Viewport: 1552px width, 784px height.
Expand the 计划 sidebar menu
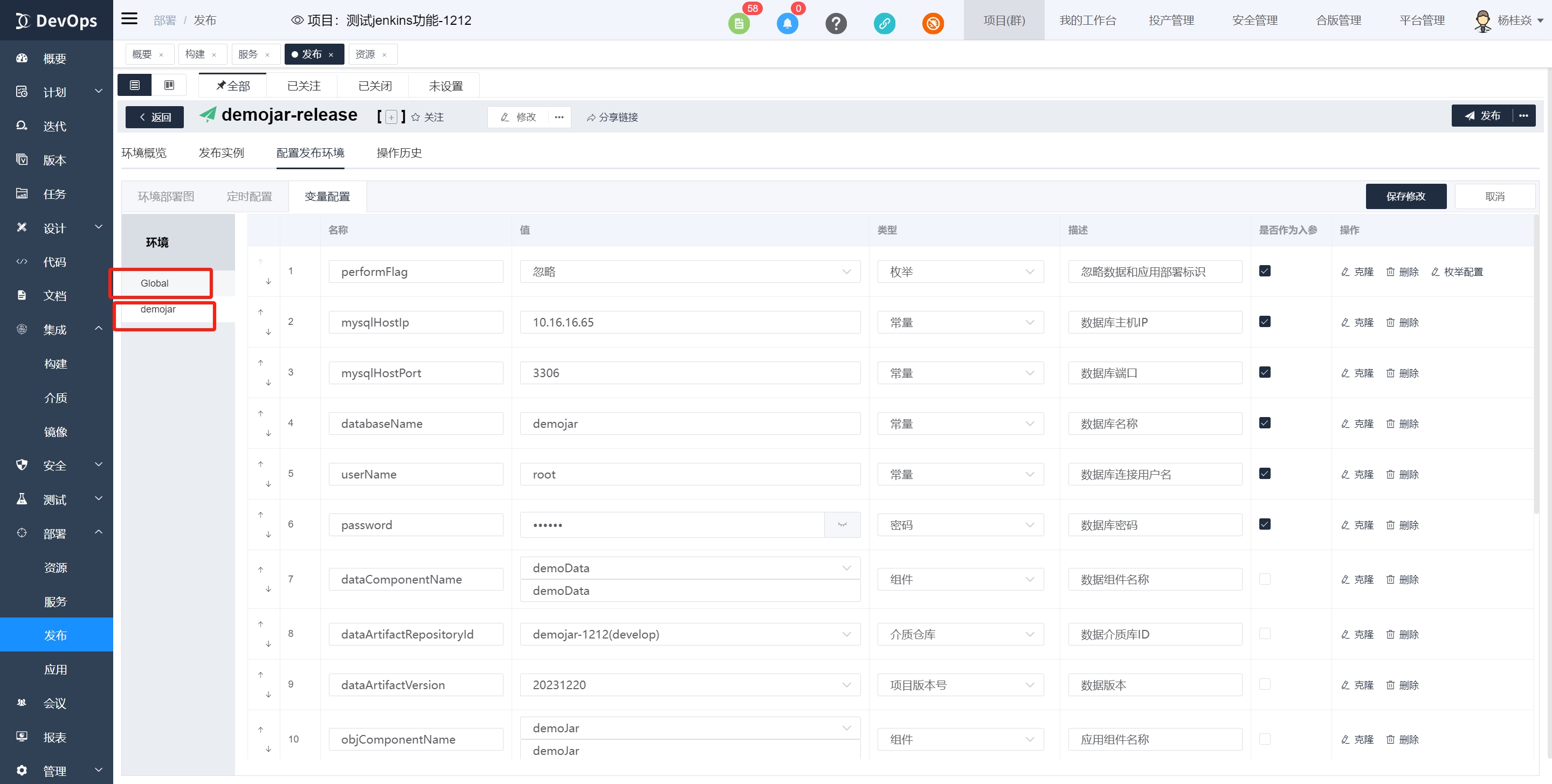[x=56, y=92]
